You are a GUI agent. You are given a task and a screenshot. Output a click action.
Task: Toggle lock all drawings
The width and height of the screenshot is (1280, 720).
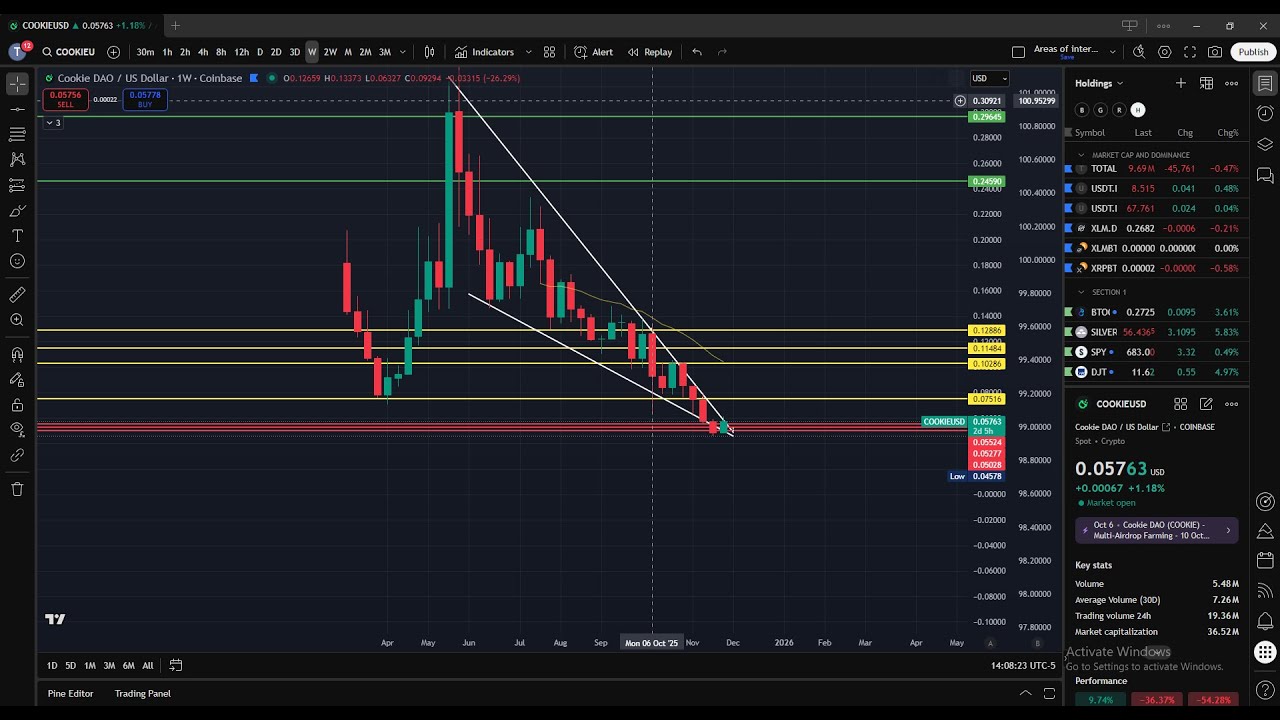point(17,405)
